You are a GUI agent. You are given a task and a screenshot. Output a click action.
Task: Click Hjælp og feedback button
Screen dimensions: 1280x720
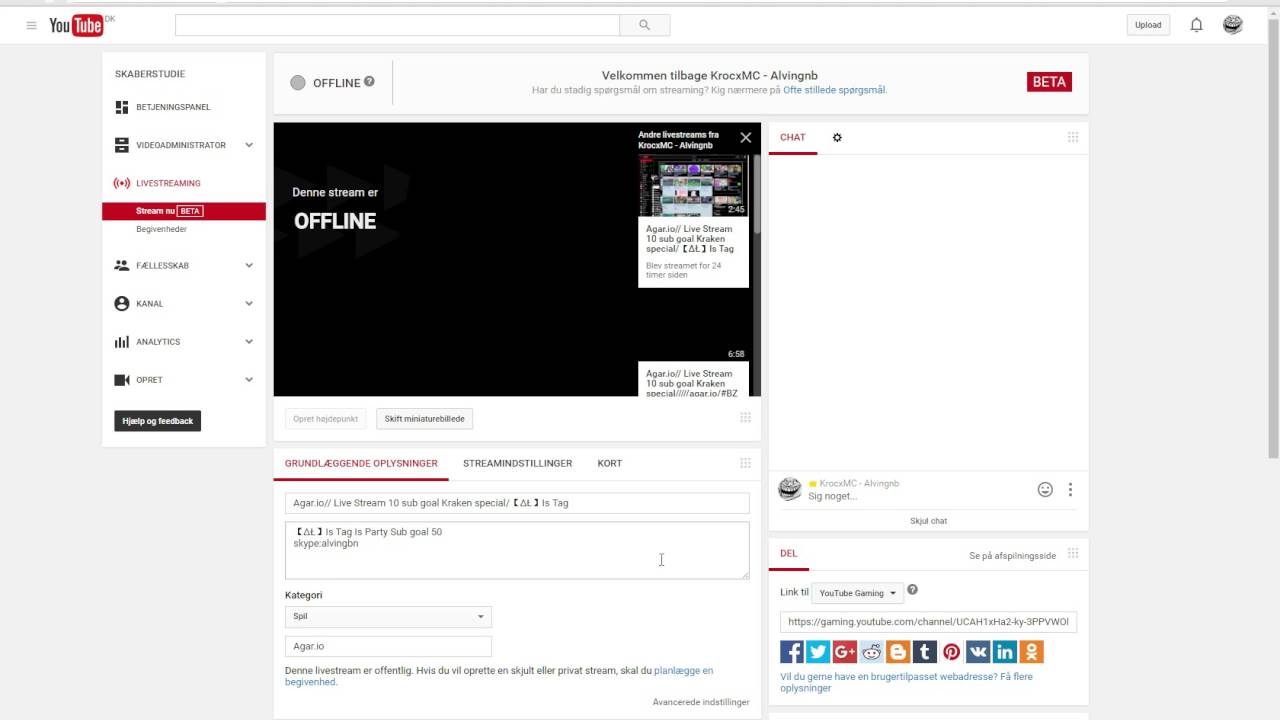tap(158, 421)
